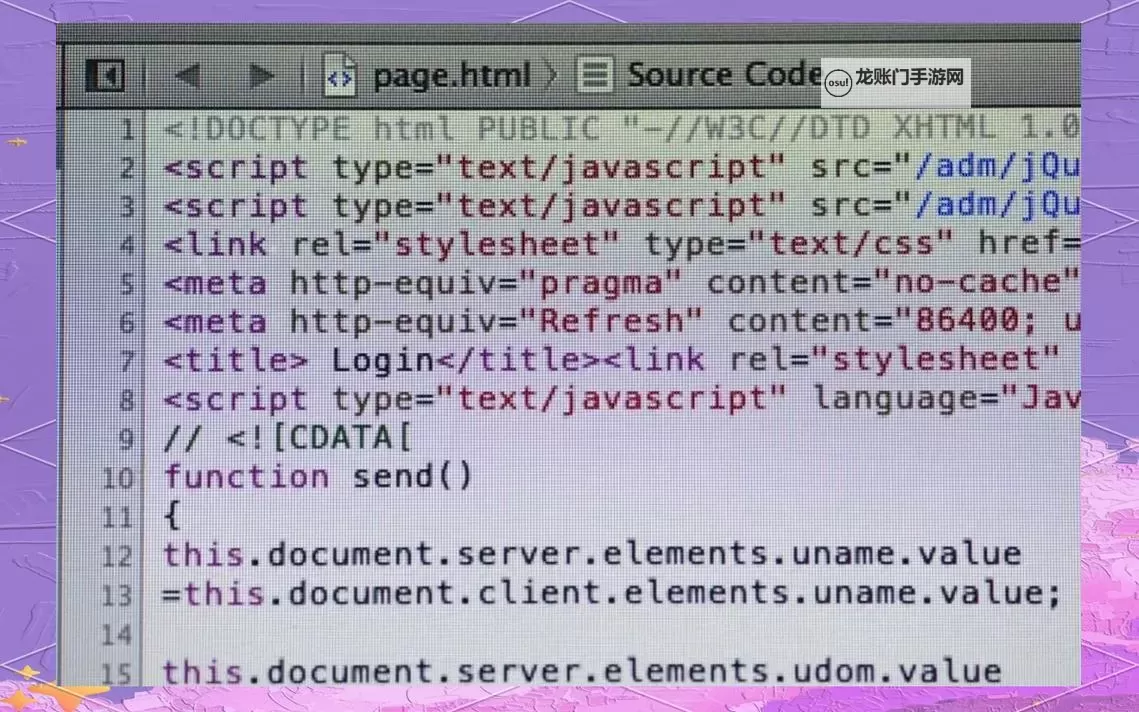
Task: Set breakpoint on line number 10
Action: click(x=118, y=477)
